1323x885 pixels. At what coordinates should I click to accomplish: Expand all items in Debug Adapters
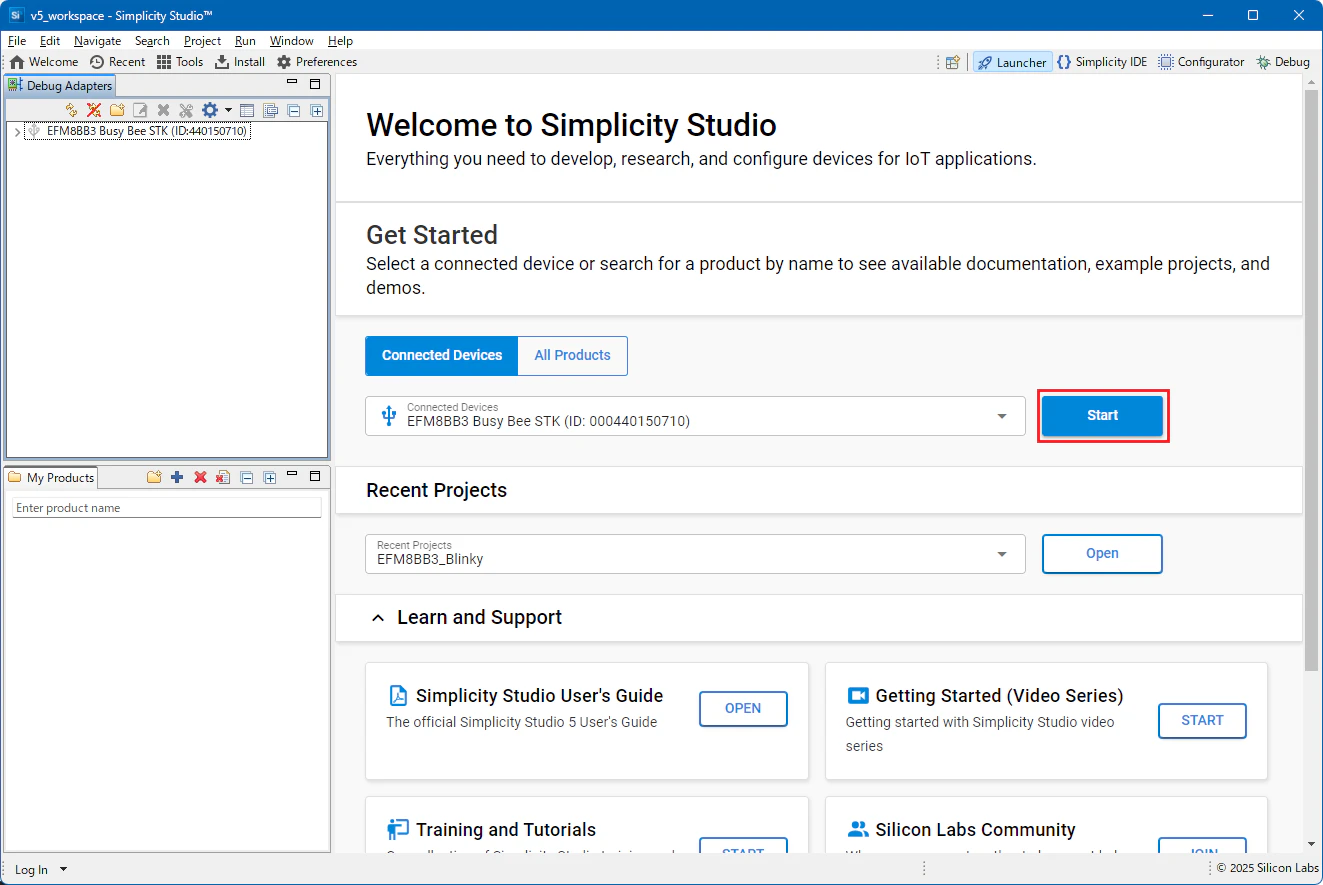tap(316, 110)
